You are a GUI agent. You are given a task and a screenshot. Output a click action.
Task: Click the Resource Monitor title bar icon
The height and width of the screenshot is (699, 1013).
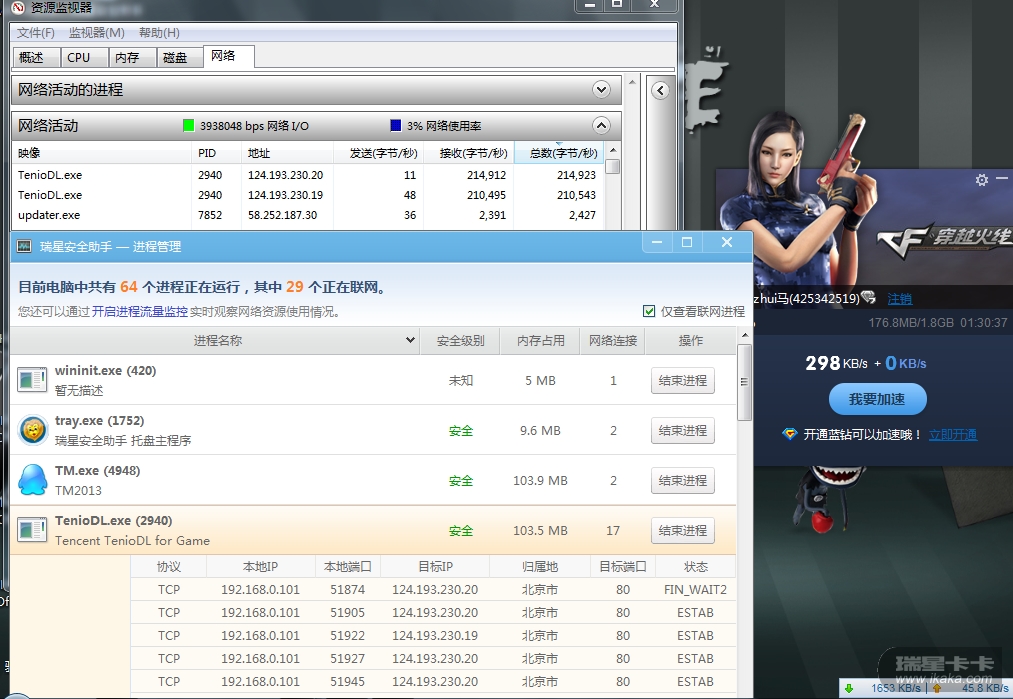coord(16,8)
